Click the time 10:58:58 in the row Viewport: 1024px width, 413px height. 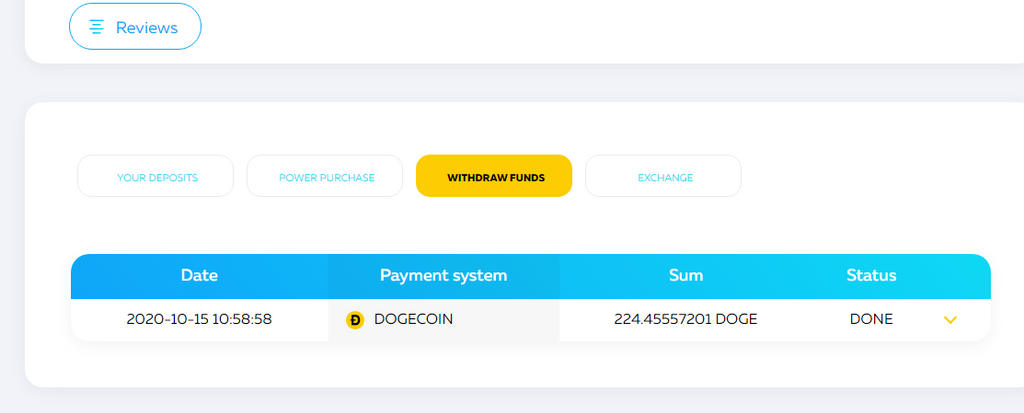pos(242,320)
